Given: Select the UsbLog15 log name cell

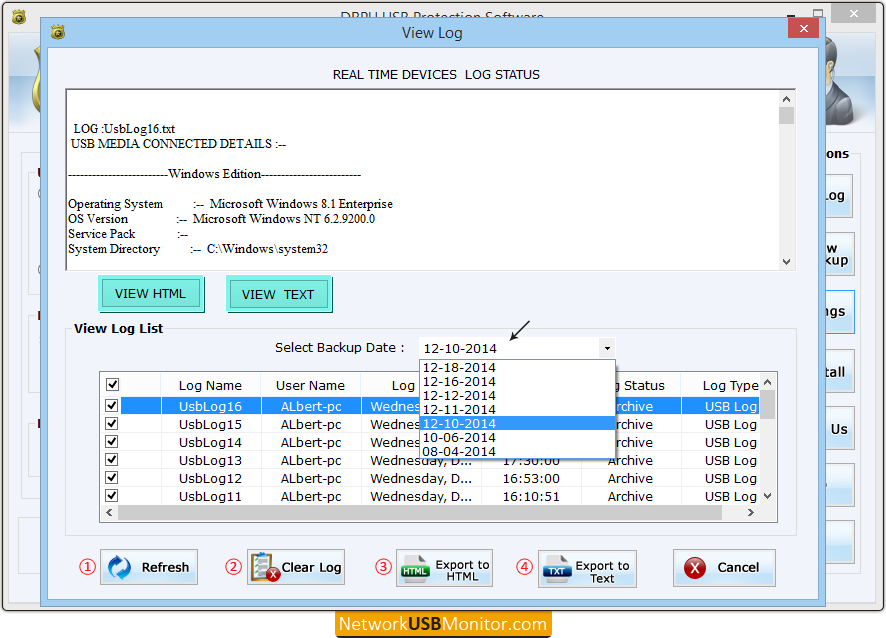Looking at the screenshot, I should click(x=210, y=424).
